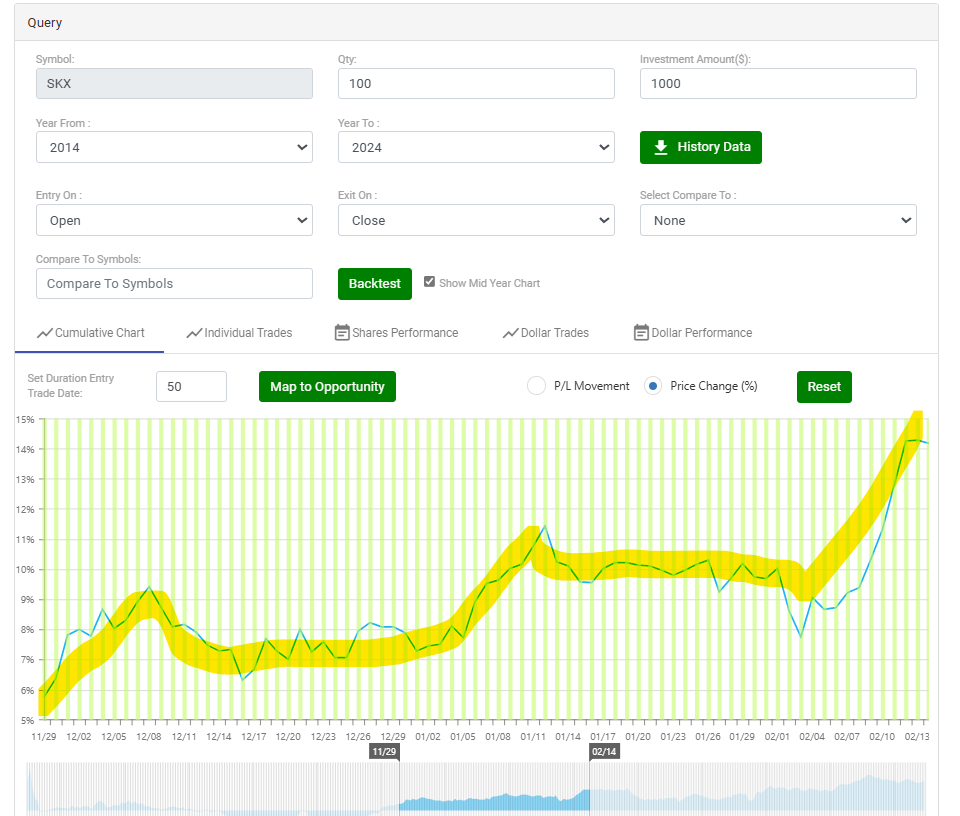This screenshot has height=816, width=960.
Task: Go to the Shares Performance tab
Action: [397, 333]
